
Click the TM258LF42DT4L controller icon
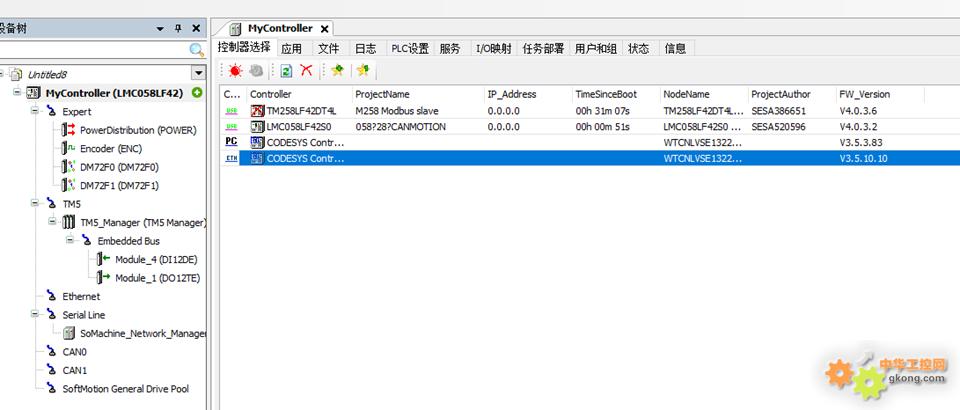257,111
